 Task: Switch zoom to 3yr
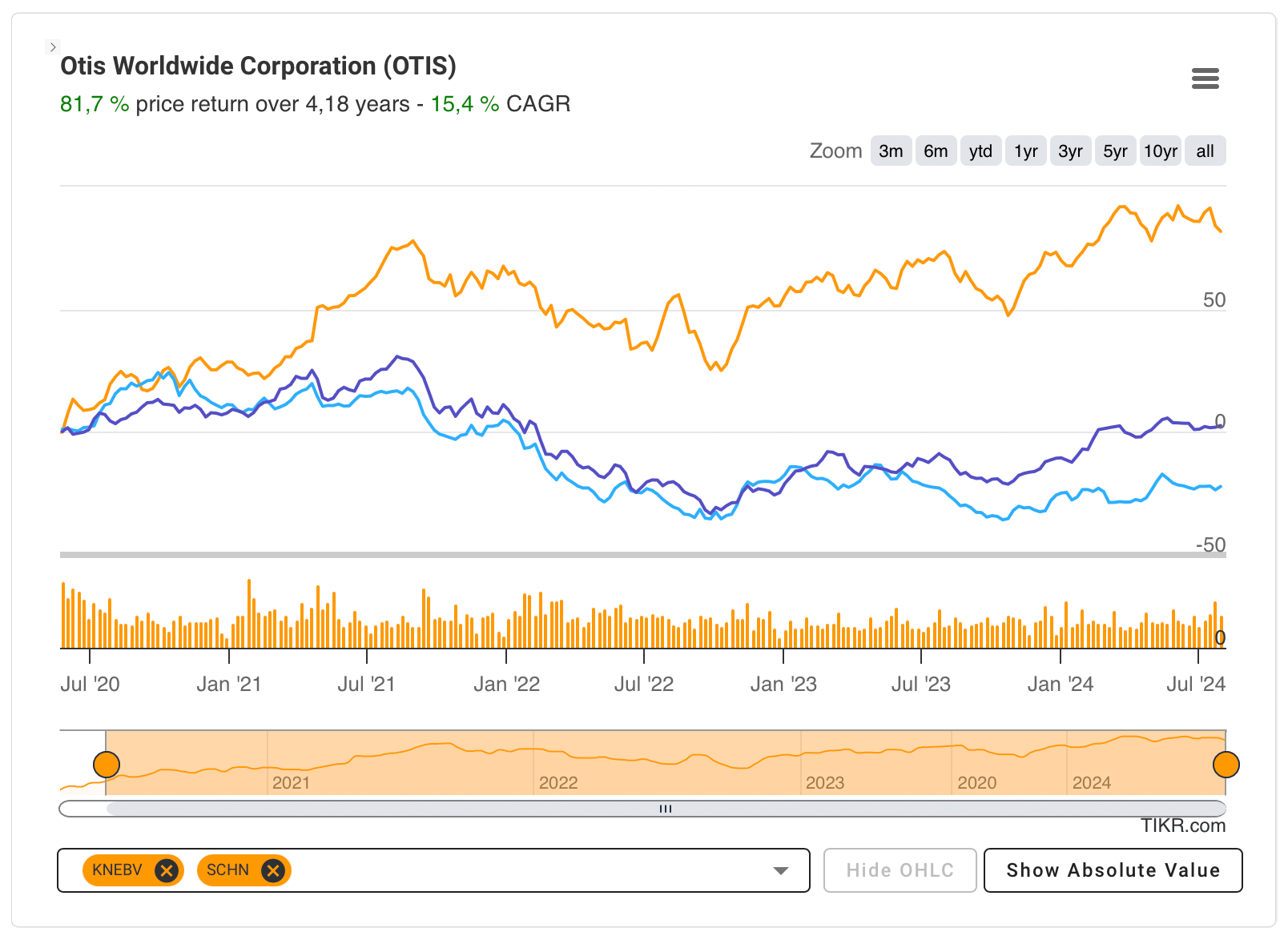[1070, 151]
